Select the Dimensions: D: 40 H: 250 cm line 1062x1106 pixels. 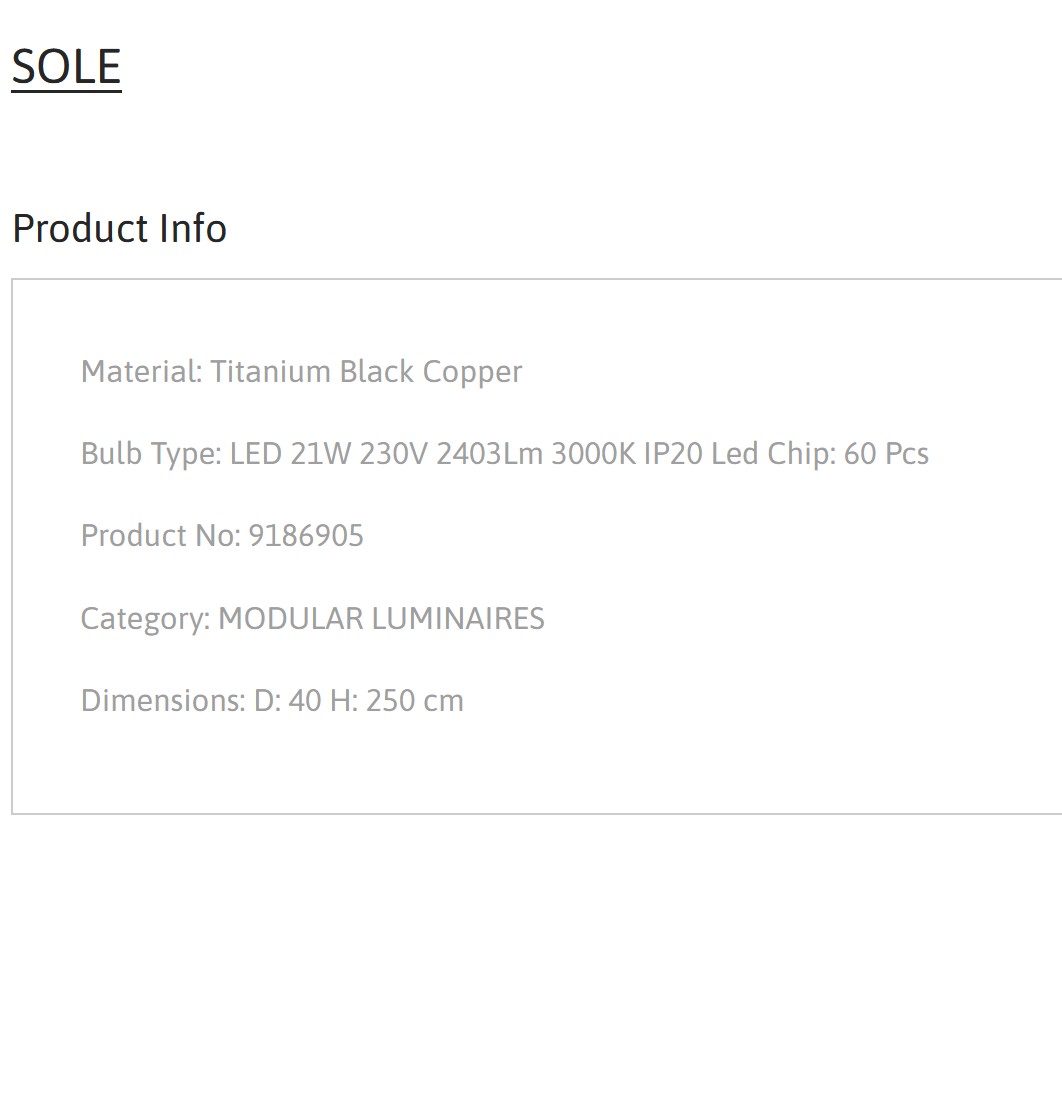272,700
